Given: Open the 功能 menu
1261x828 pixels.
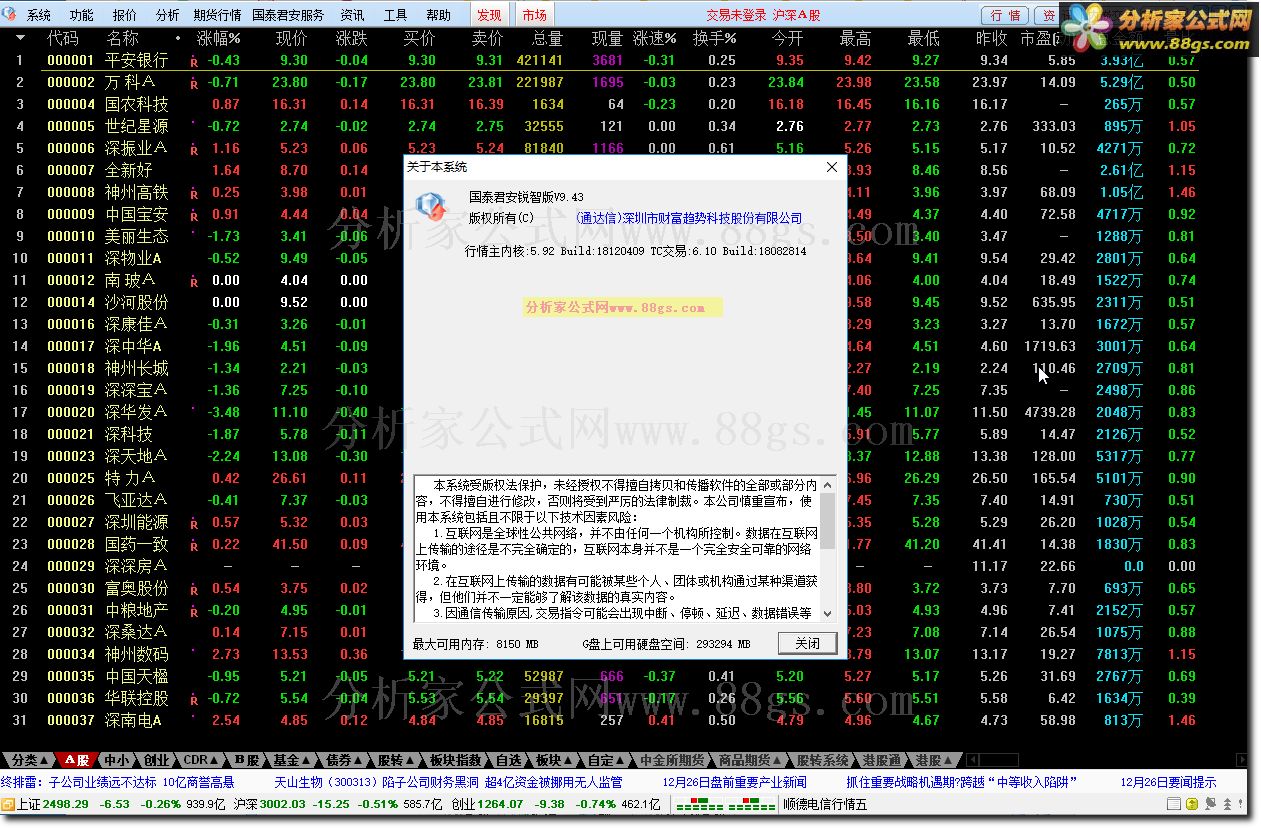Looking at the screenshot, I should point(82,15).
